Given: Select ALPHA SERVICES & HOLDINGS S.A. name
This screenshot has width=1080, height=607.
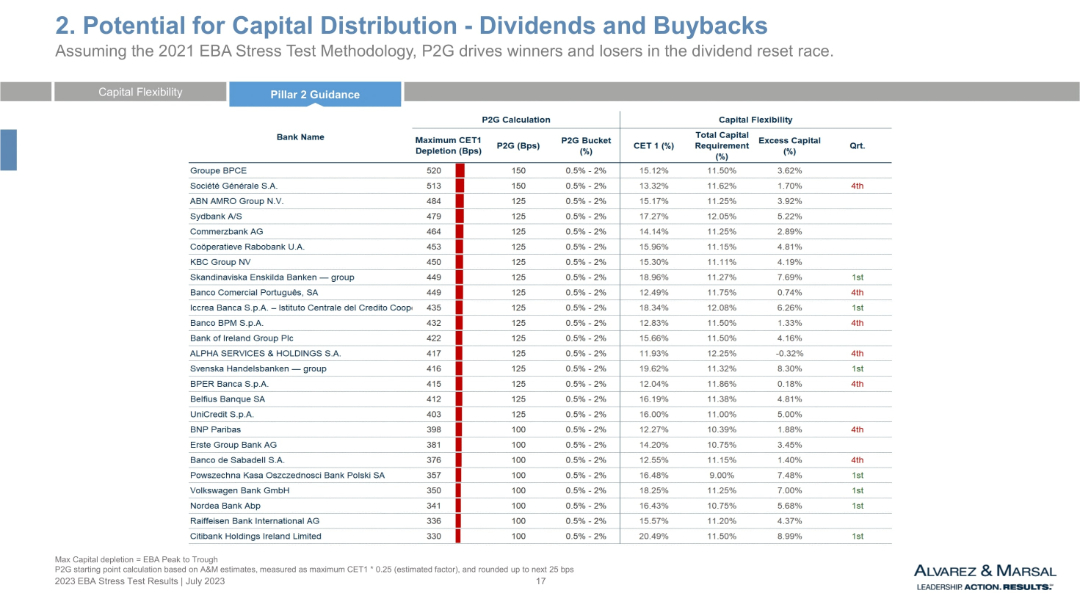Looking at the screenshot, I should 265,353.
